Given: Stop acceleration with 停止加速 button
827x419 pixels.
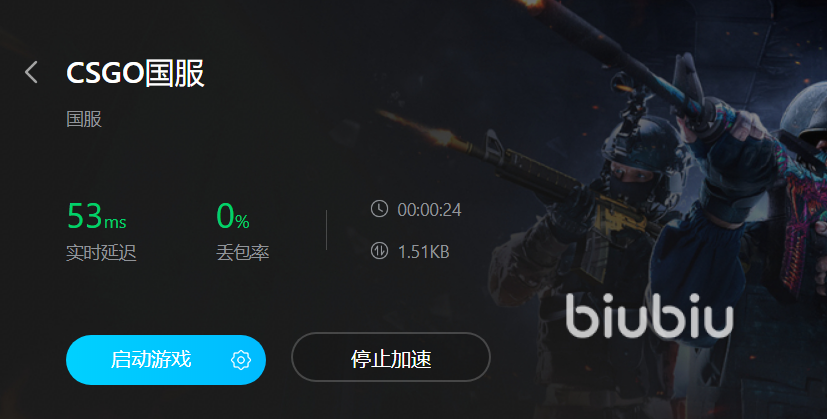Looking at the screenshot, I should (x=391, y=357).
